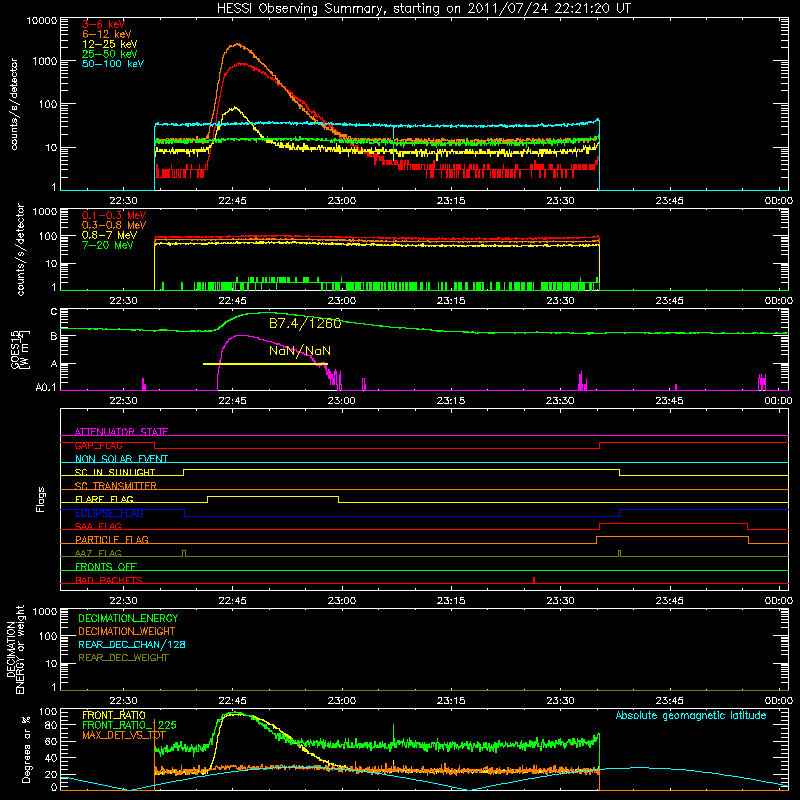Select the REAR_DEC_WEIGHT legend label

pyautogui.click(x=123, y=658)
